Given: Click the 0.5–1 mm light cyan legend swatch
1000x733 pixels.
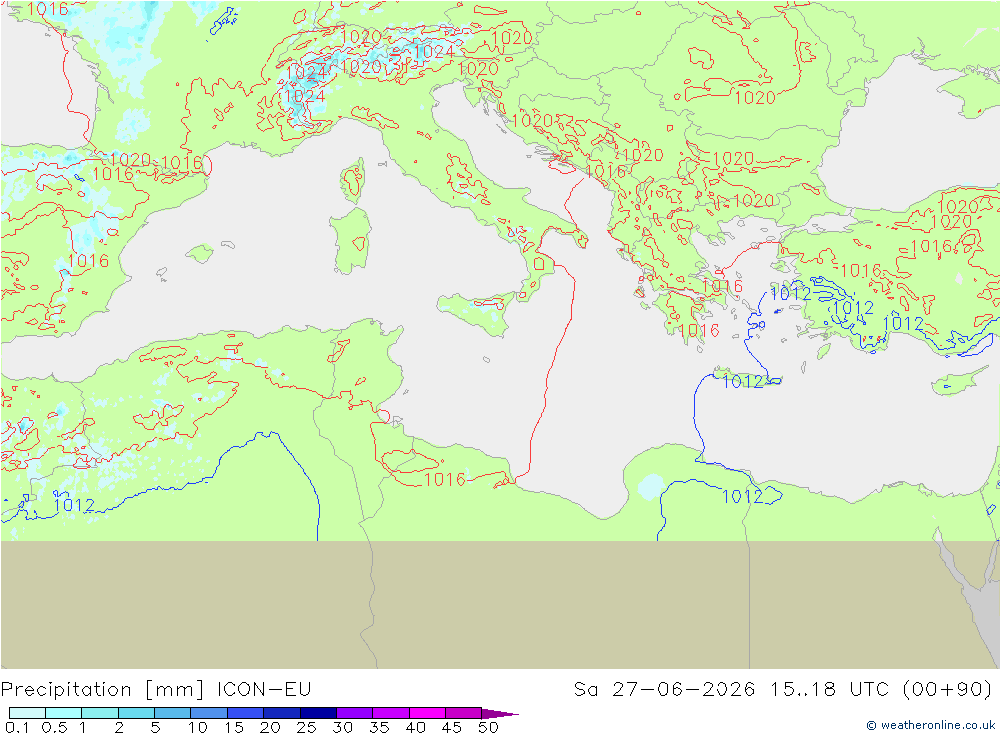Looking at the screenshot, I should 64,713.
